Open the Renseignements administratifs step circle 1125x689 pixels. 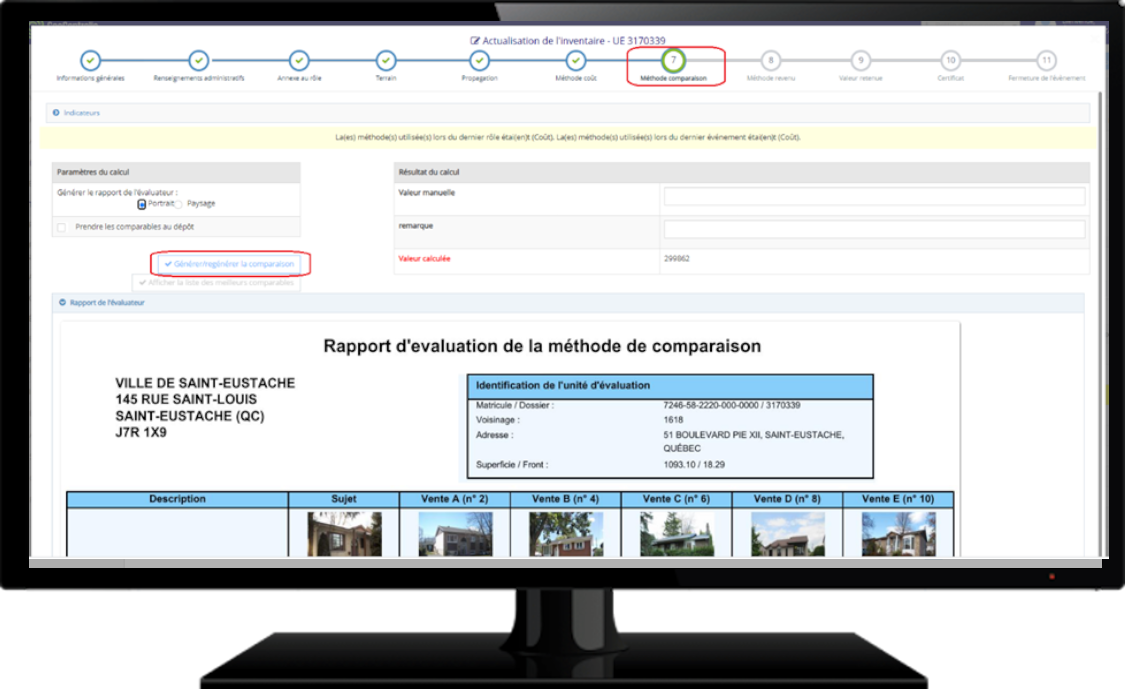tap(199, 60)
